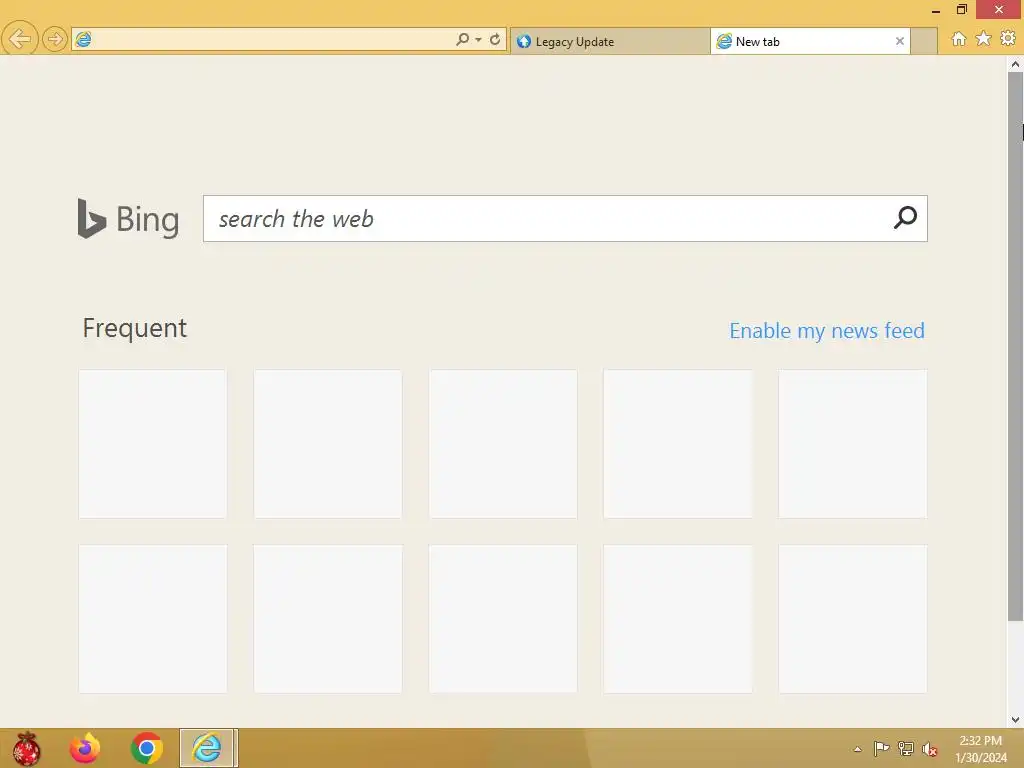Click the scrollbar up arrow
Image resolution: width=1024 pixels, height=768 pixels.
[x=1015, y=64]
